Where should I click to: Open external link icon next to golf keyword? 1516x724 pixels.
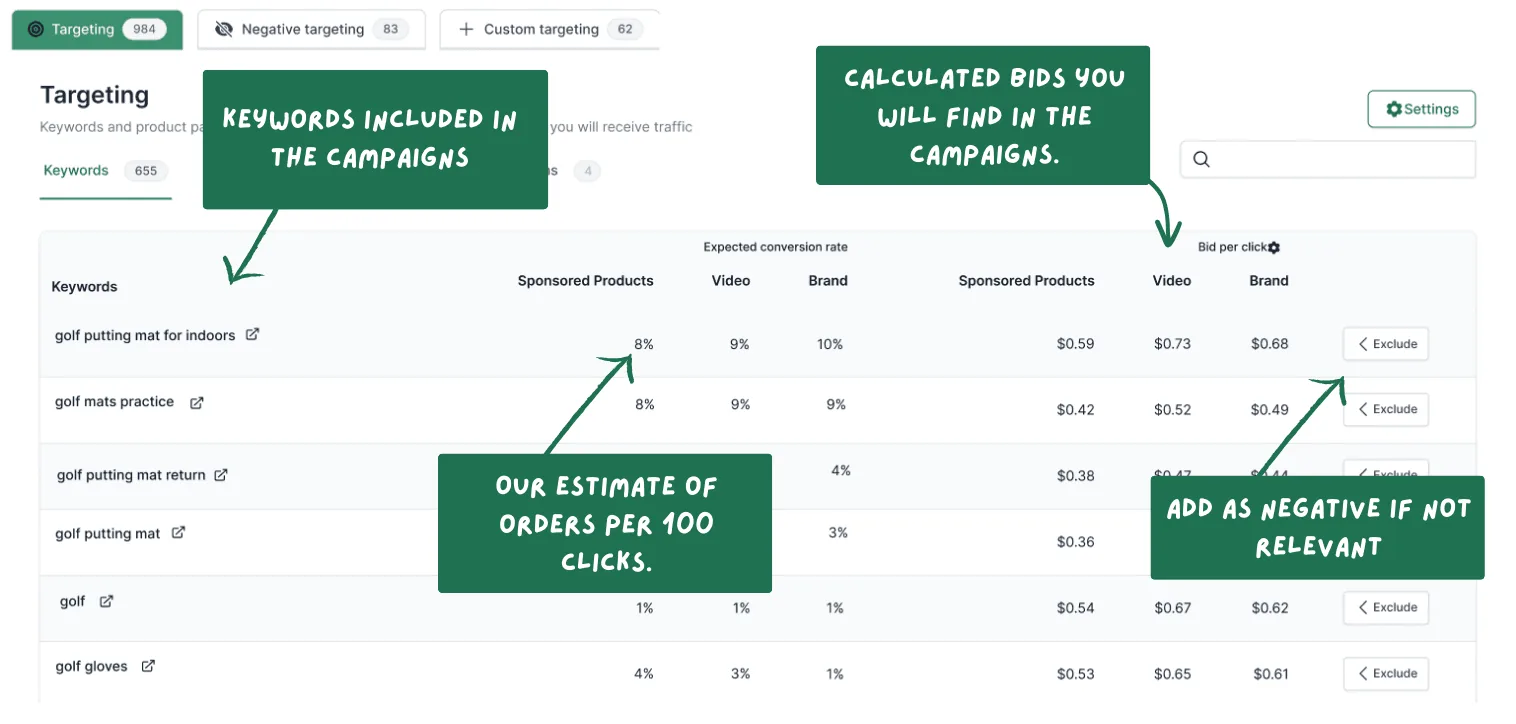[x=106, y=601]
